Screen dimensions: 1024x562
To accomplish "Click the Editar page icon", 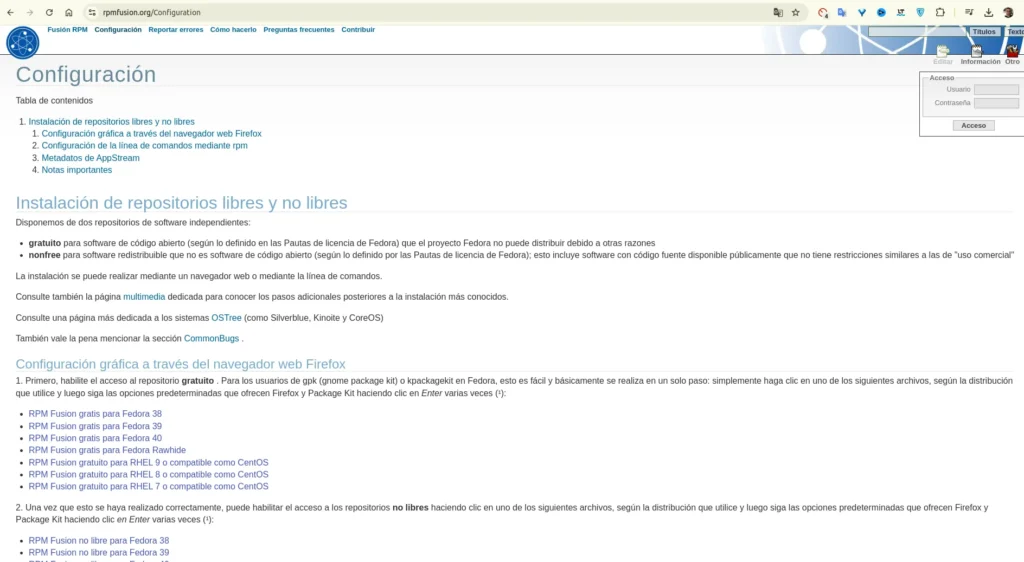I will click(943, 54).
